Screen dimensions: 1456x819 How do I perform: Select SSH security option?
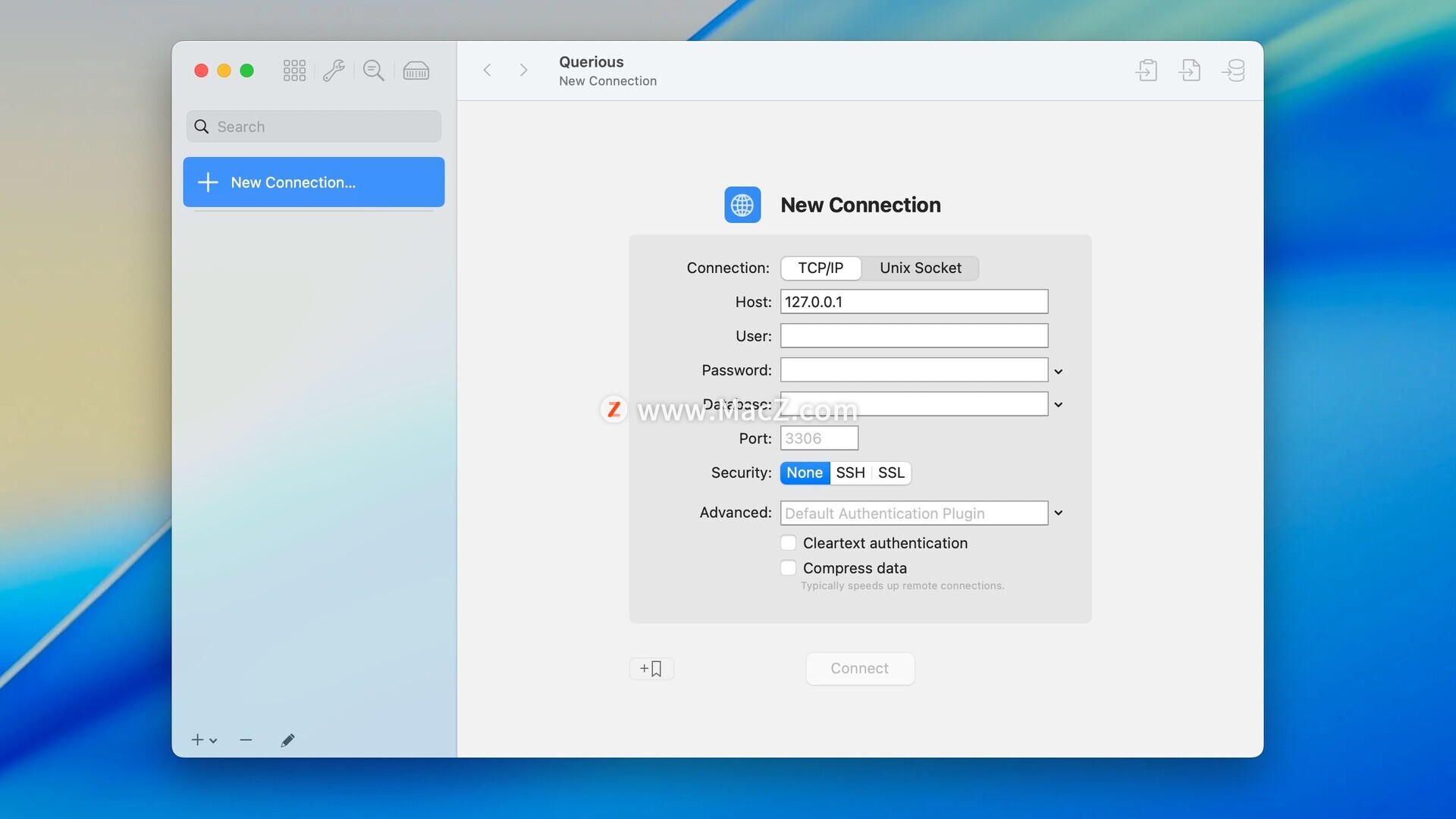[850, 472]
